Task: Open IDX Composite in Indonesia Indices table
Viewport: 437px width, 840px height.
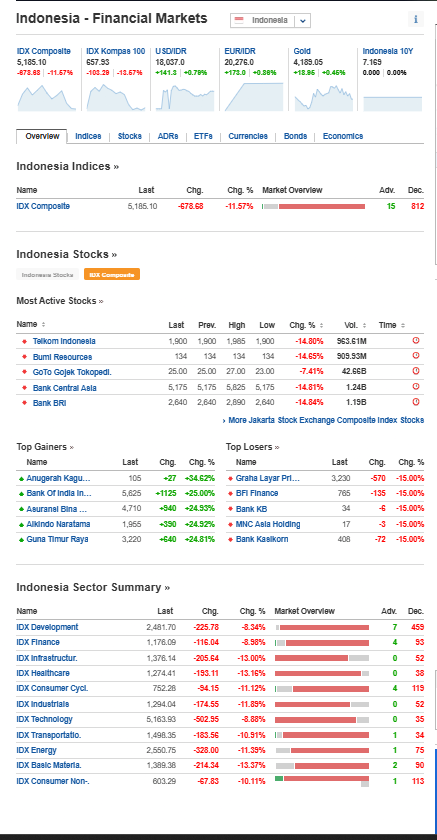Action: point(43,206)
